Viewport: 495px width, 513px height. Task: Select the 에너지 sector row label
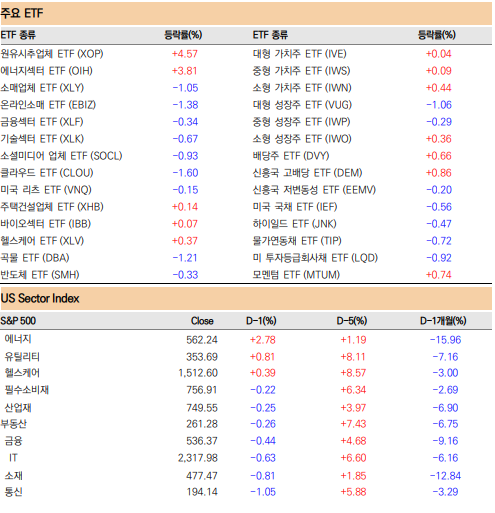pyautogui.click(x=18, y=339)
